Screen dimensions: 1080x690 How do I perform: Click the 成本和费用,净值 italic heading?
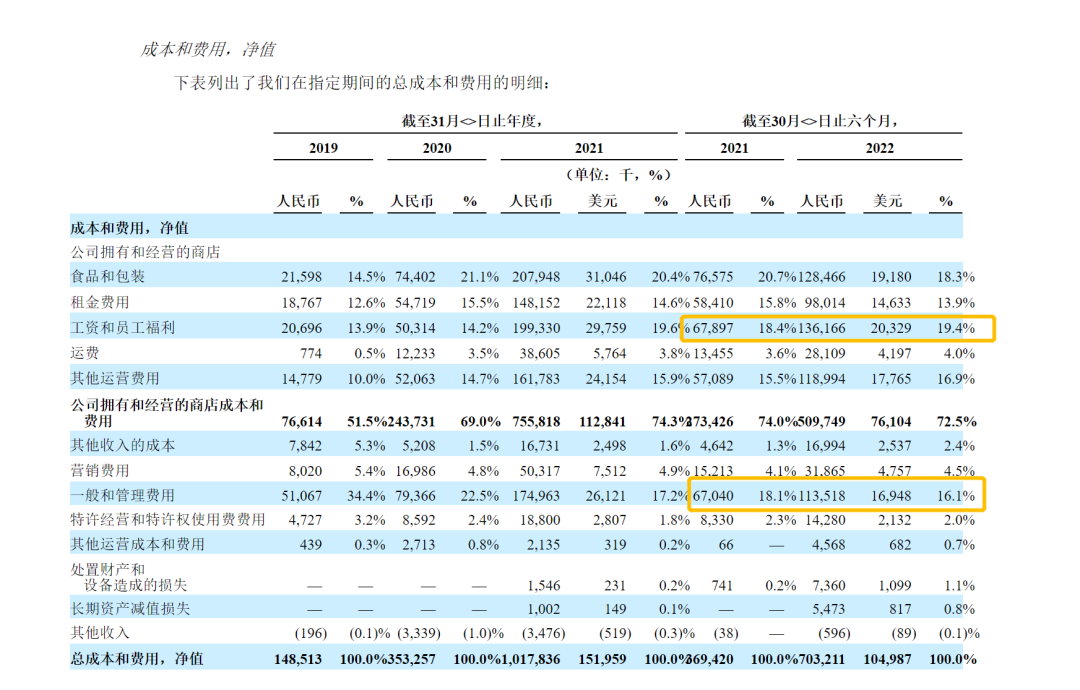coord(208,49)
